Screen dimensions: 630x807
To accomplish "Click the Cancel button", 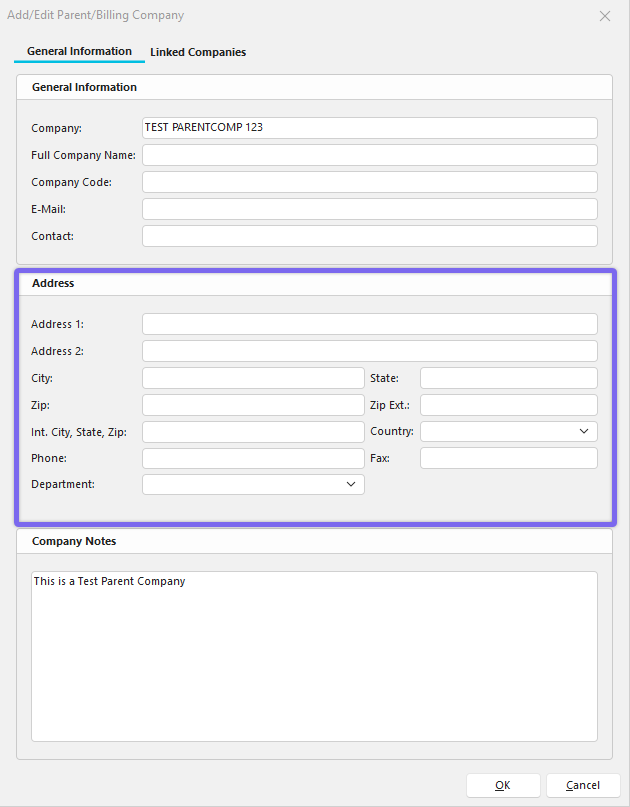I will point(583,785).
